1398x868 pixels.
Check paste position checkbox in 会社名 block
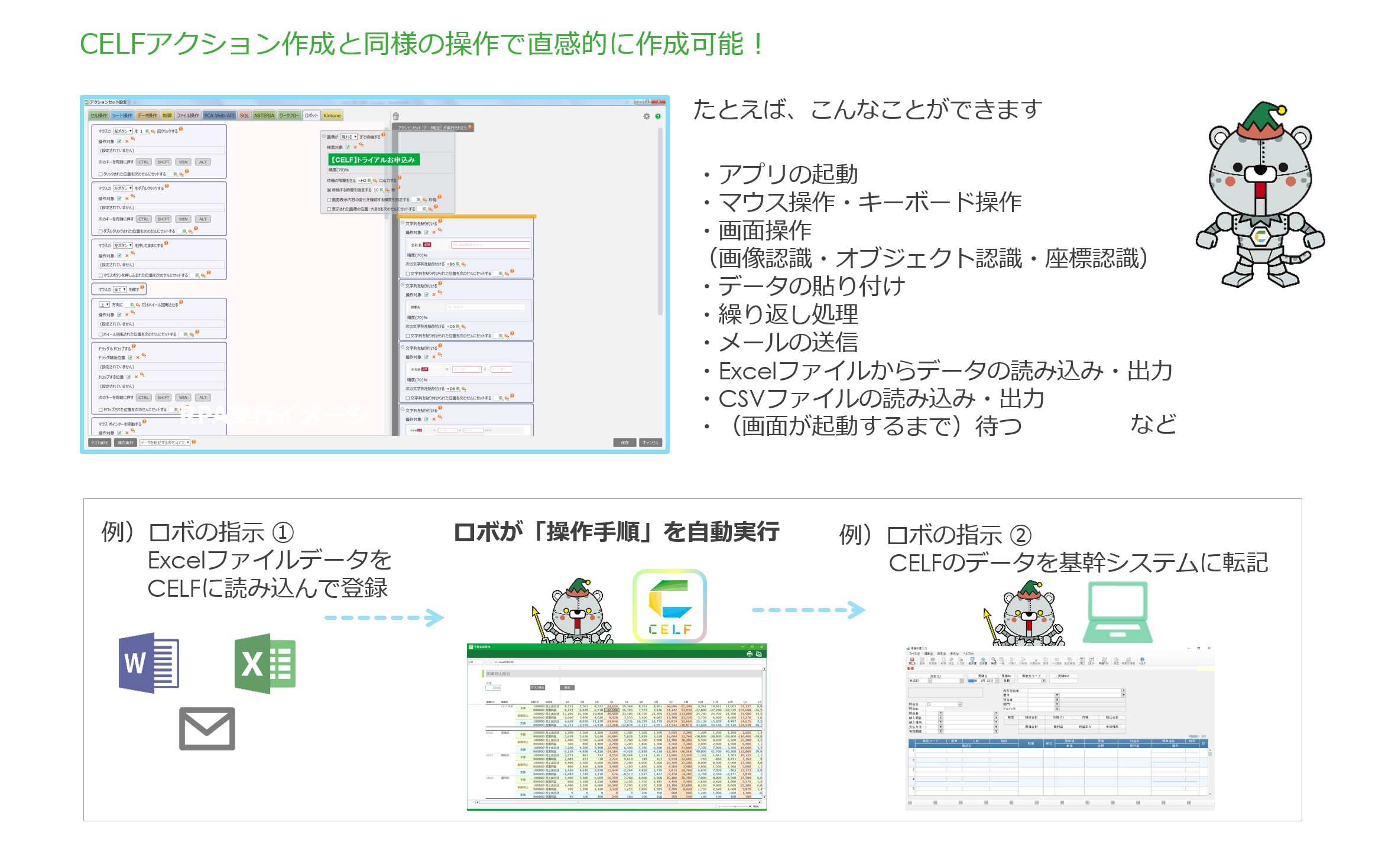[x=408, y=274]
